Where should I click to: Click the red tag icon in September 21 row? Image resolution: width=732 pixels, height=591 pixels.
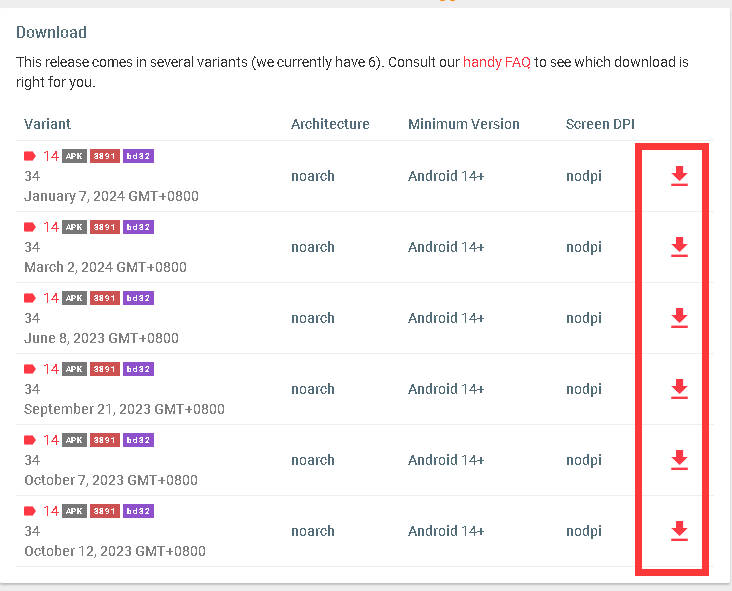click(30, 369)
